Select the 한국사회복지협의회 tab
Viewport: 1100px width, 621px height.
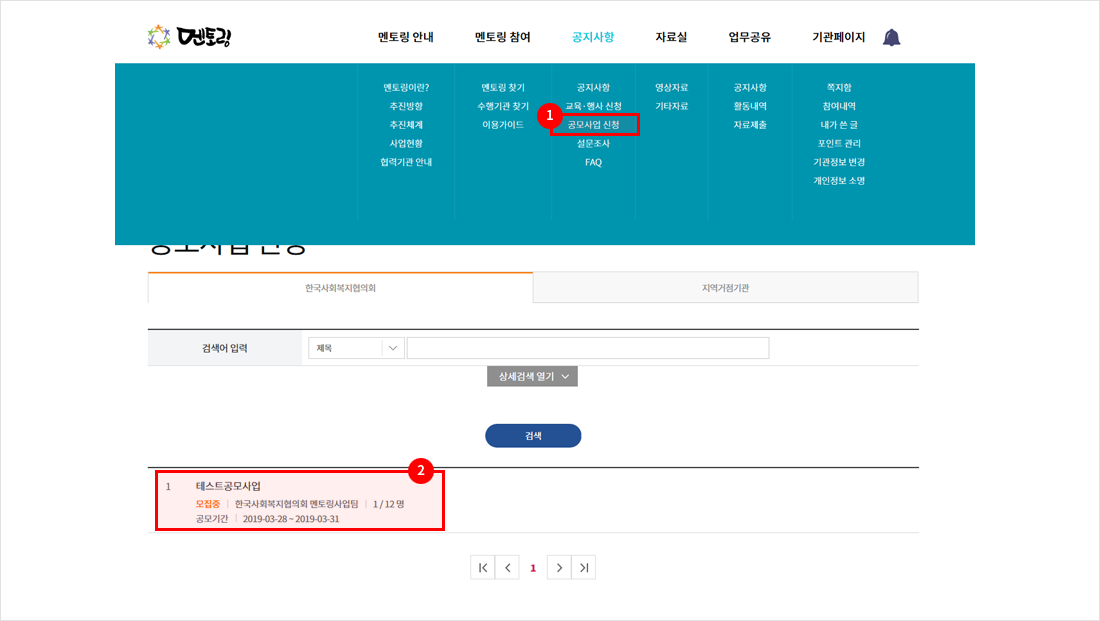(340, 288)
